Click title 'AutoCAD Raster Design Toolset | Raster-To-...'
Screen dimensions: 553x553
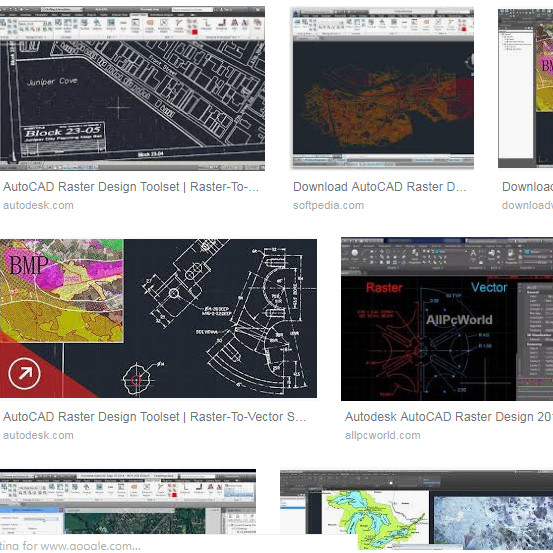pos(131,187)
